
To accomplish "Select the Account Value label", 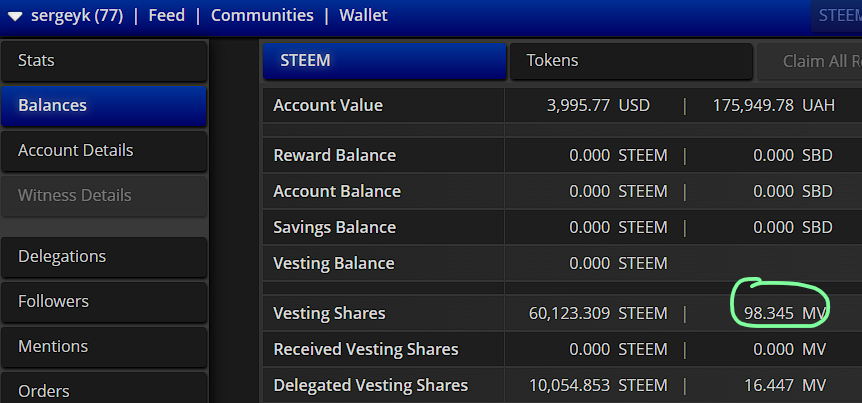I will pyautogui.click(x=328, y=106).
